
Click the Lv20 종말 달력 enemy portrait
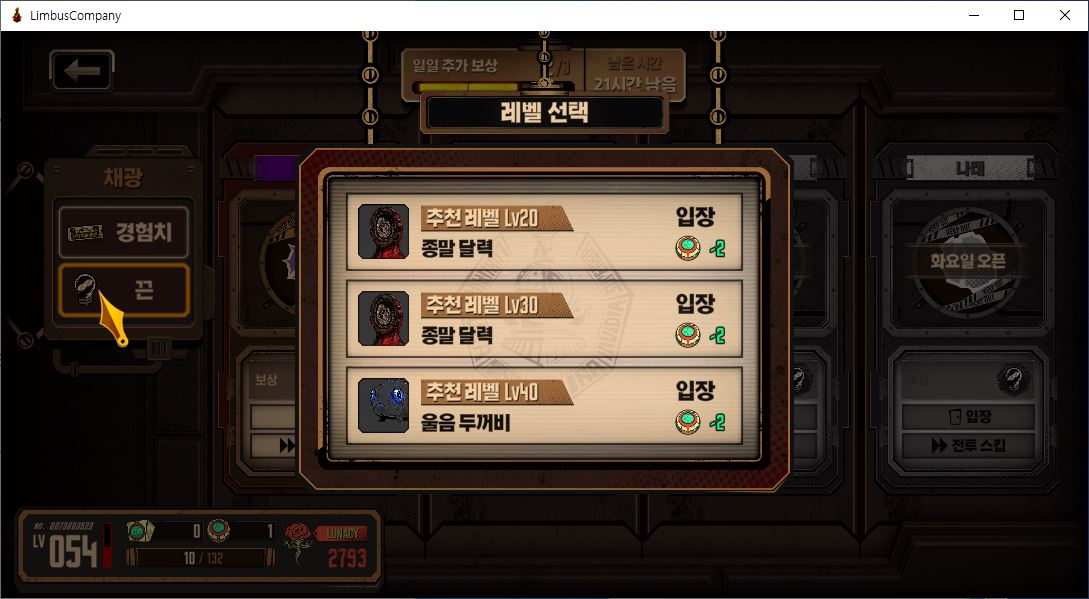pyautogui.click(x=383, y=231)
